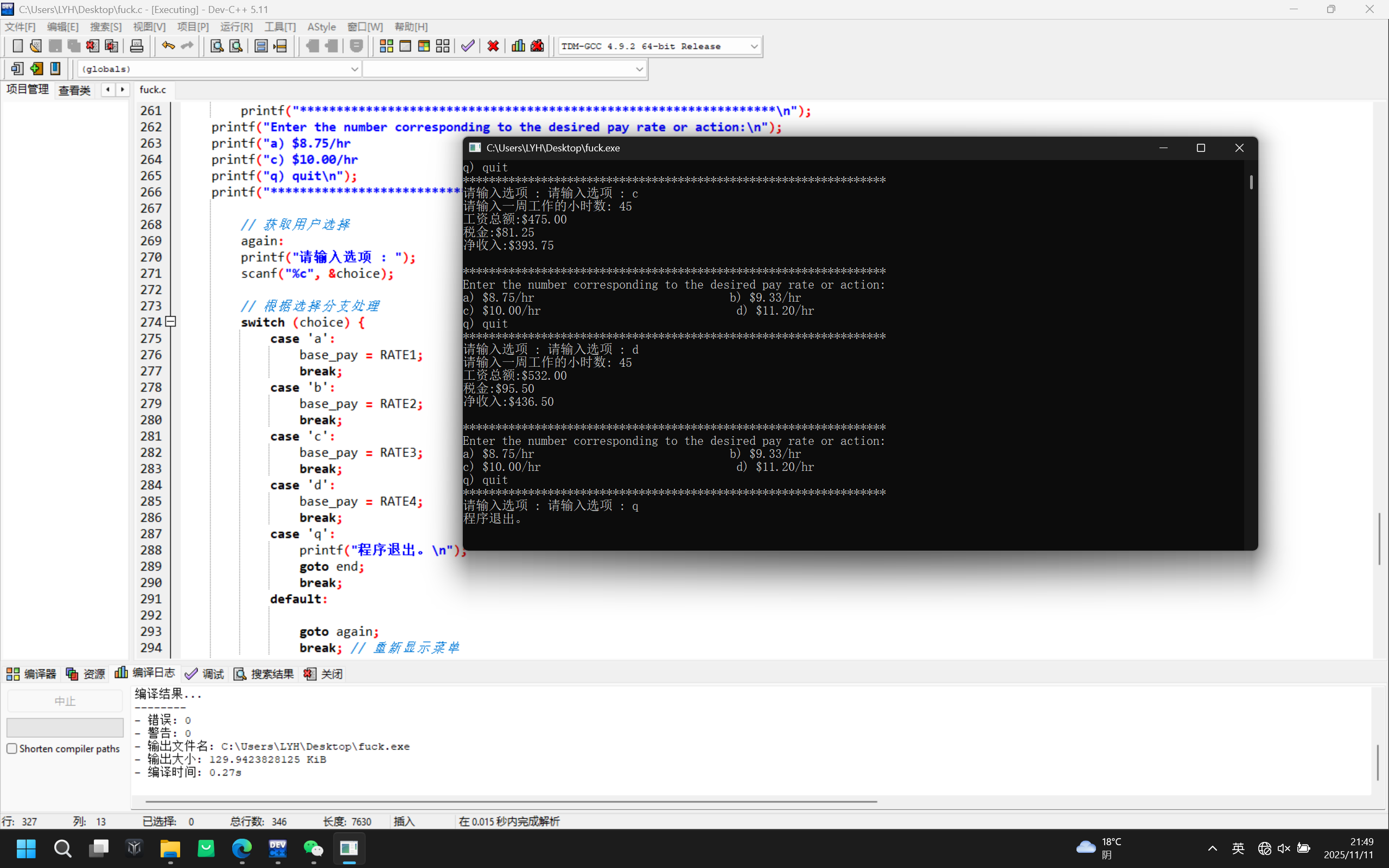Click the Compile icon with colored squares
Screen dimensions: 1389x868
click(x=386, y=46)
